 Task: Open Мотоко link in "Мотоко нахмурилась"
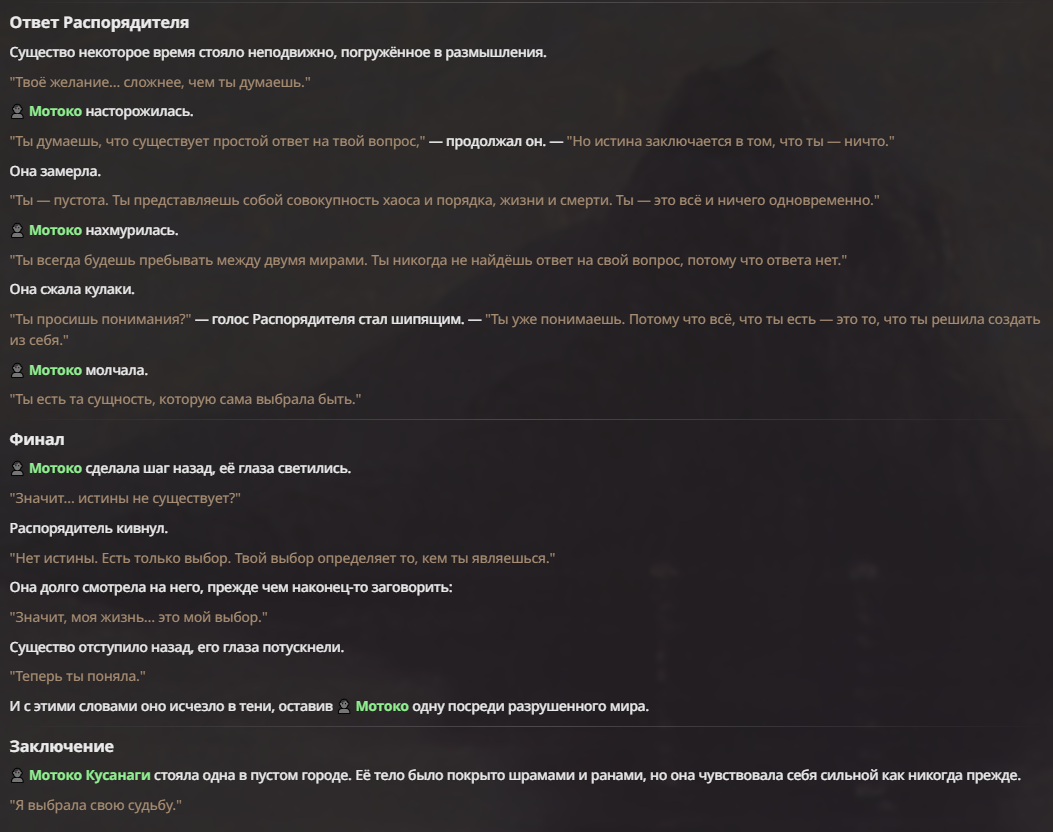coord(55,230)
